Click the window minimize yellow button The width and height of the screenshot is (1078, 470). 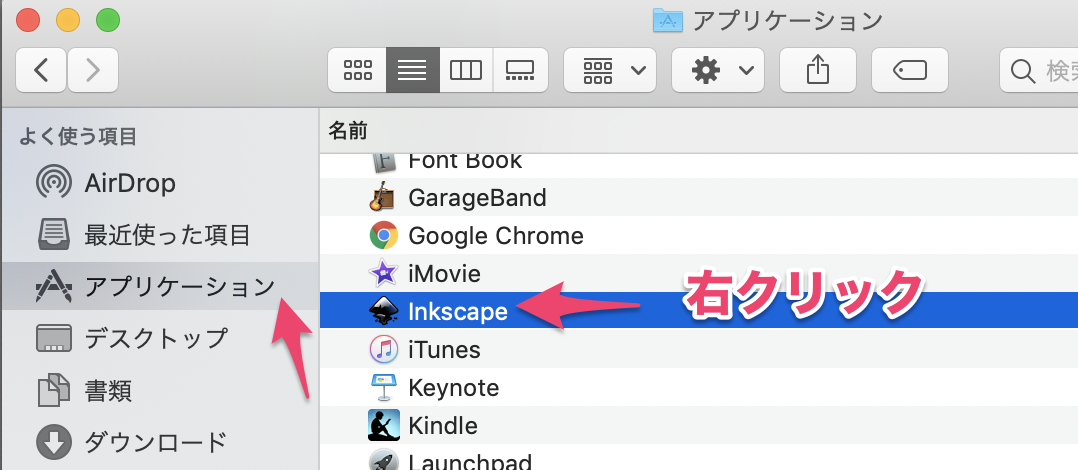(x=68, y=20)
